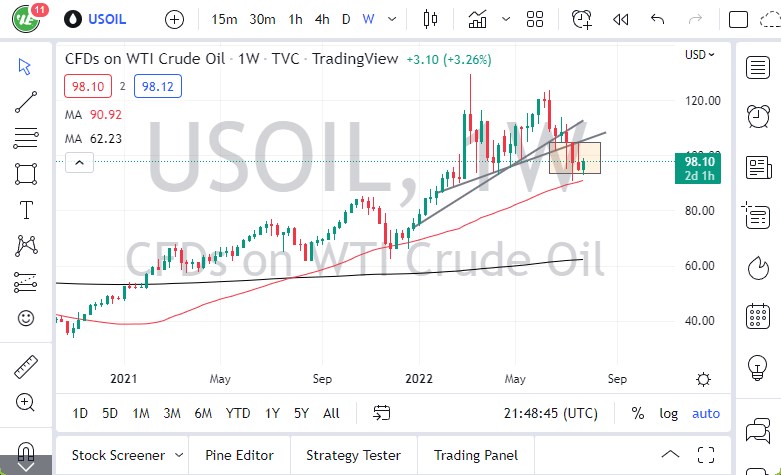Collapse the indicator legend chevron
Screen dimensions: 781x475
click(x=73, y=164)
